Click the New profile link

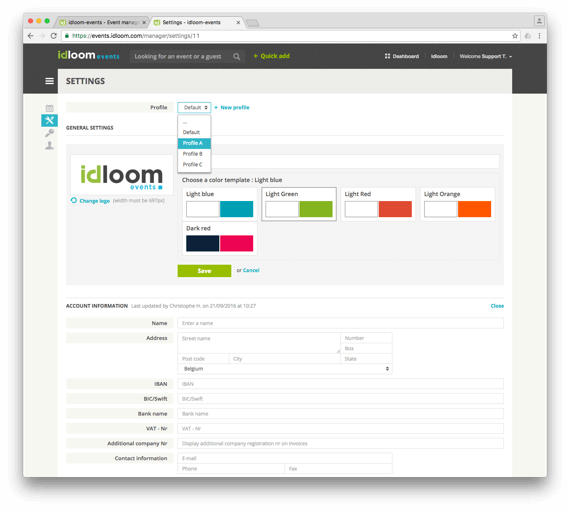coord(235,107)
